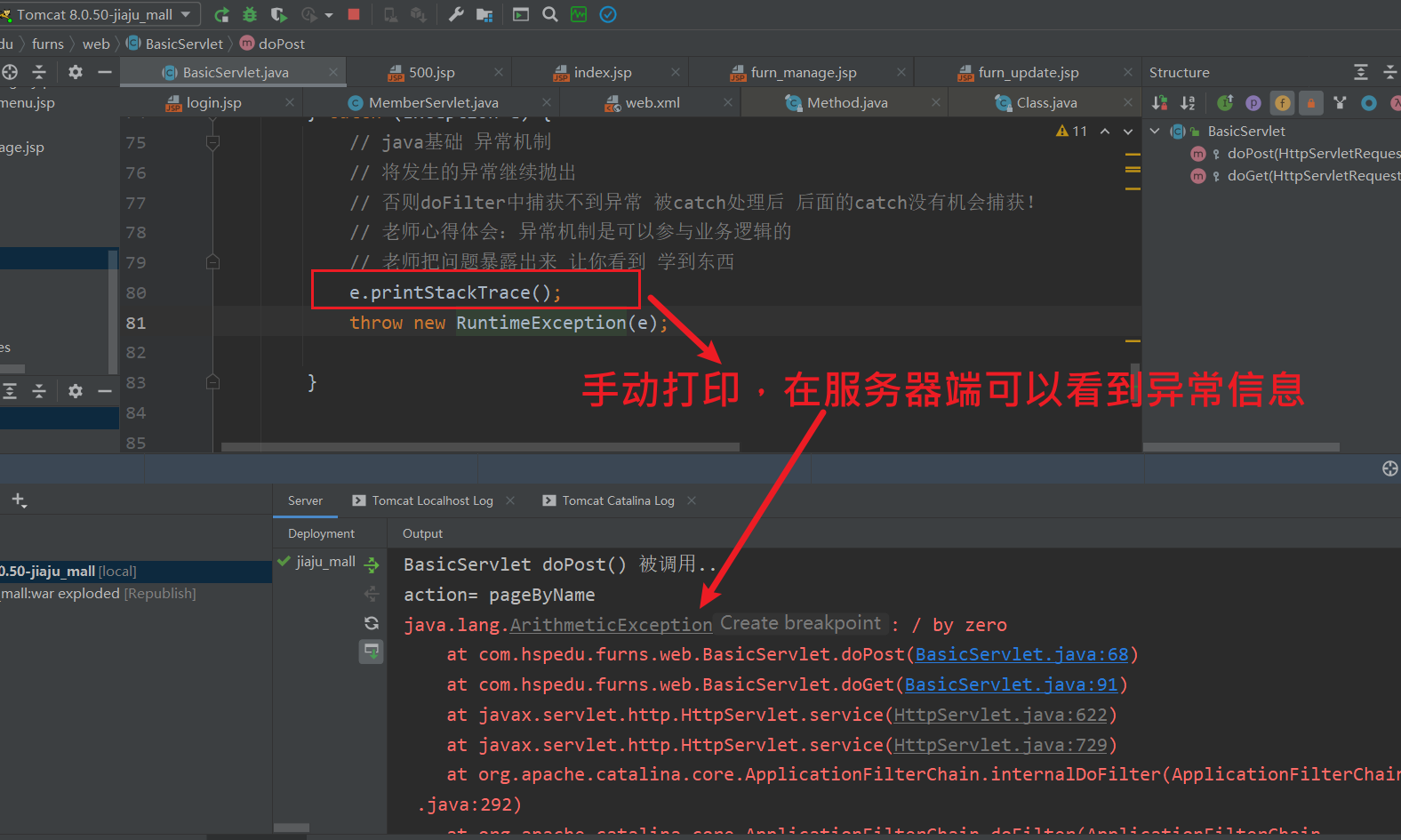Screen dimensions: 1401x840
Task: Select doGet method in Structure tree
Action: pyautogui.click(x=1295, y=175)
